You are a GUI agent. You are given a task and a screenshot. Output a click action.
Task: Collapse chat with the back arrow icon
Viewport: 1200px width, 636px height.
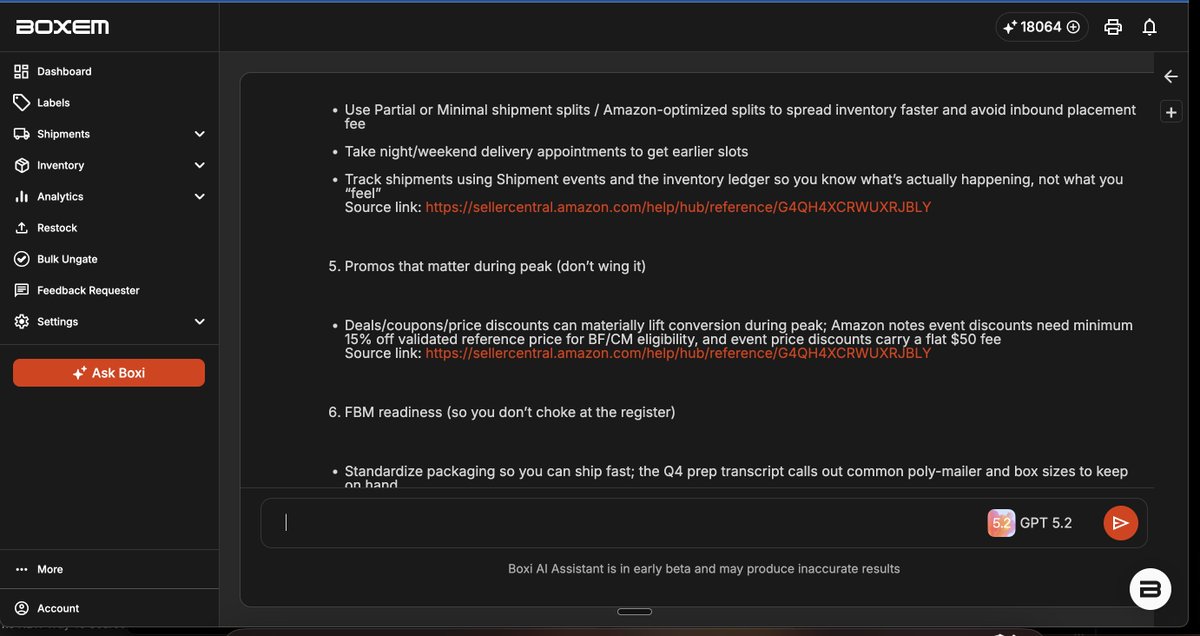click(x=1171, y=76)
